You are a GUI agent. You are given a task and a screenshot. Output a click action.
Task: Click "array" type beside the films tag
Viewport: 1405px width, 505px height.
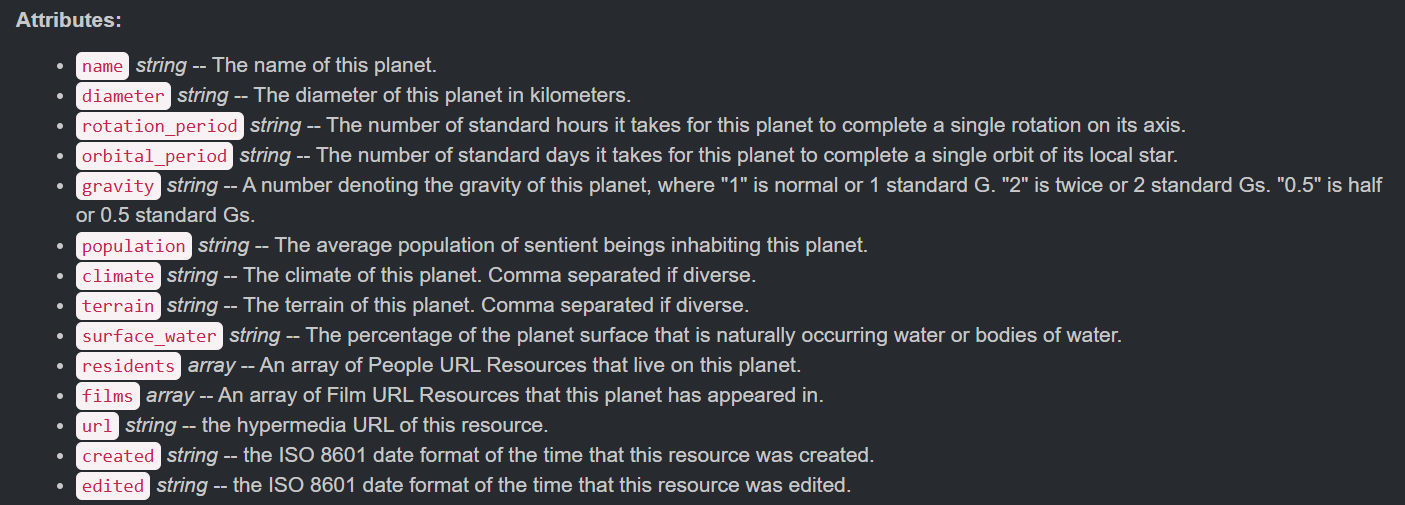click(170, 396)
